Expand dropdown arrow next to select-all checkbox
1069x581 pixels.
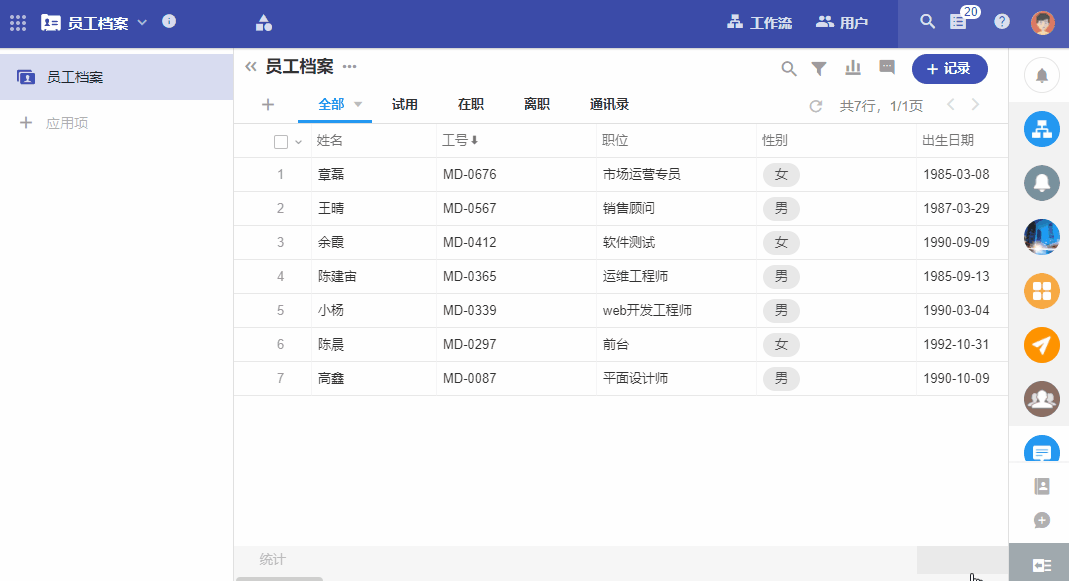coord(298,141)
